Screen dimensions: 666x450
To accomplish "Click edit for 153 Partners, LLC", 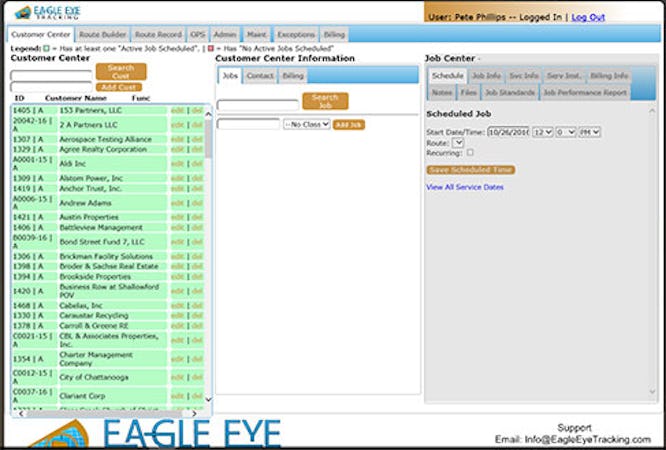I will coord(177,110).
